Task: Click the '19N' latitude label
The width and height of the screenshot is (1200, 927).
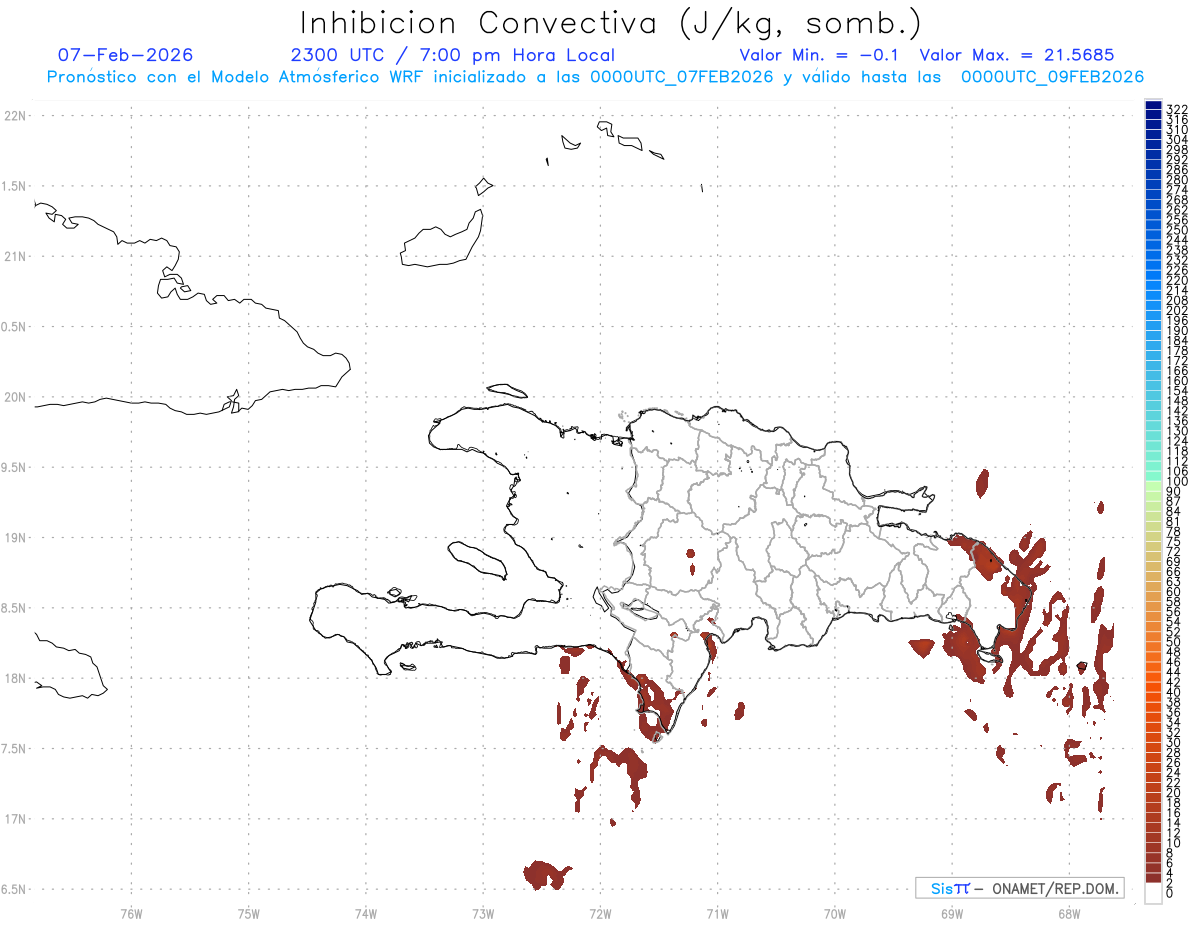Action: point(15,538)
